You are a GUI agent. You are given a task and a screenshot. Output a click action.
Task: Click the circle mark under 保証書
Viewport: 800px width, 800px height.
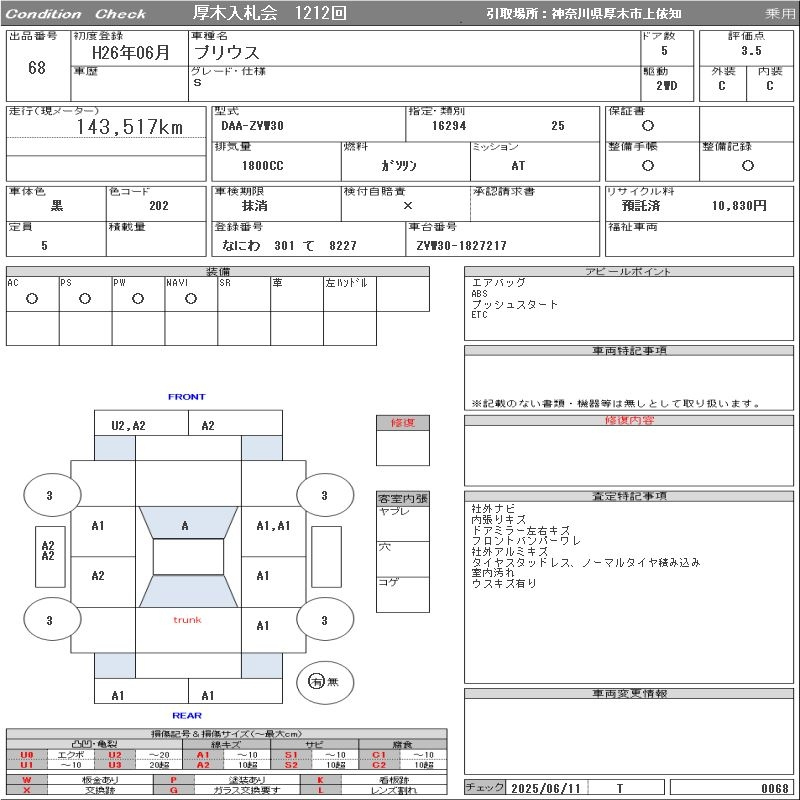tap(648, 126)
